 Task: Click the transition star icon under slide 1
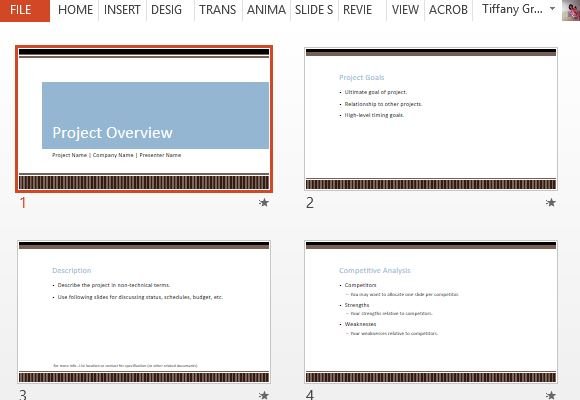click(x=264, y=202)
